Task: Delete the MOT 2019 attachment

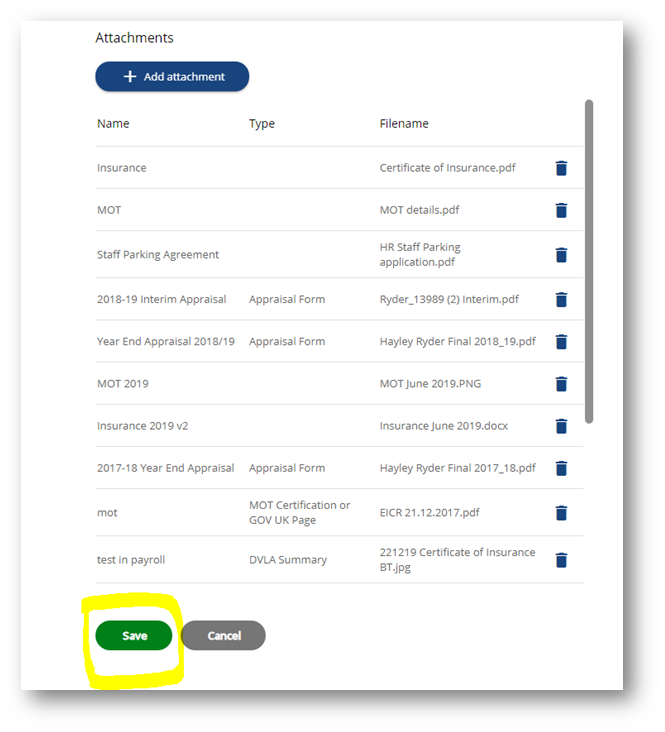Action: [x=561, y=384]
